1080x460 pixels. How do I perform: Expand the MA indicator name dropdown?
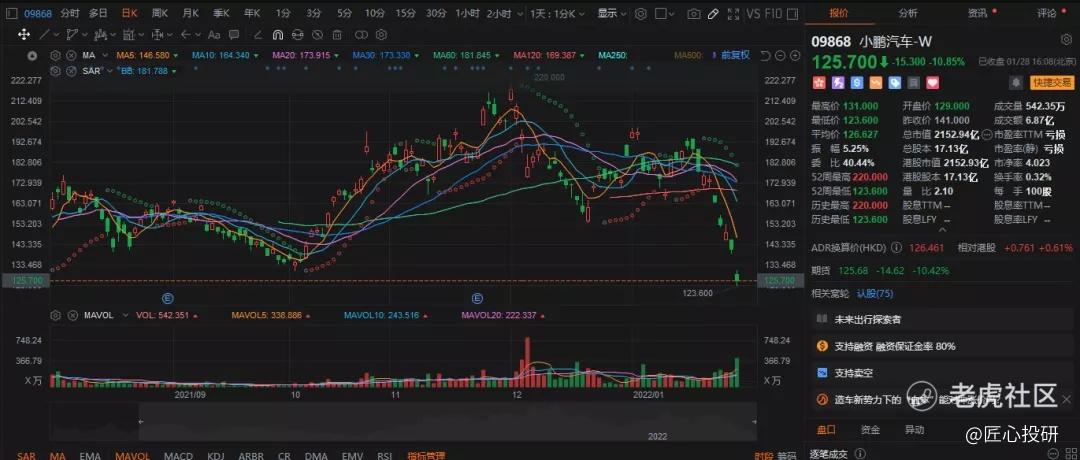coord(105,56)
